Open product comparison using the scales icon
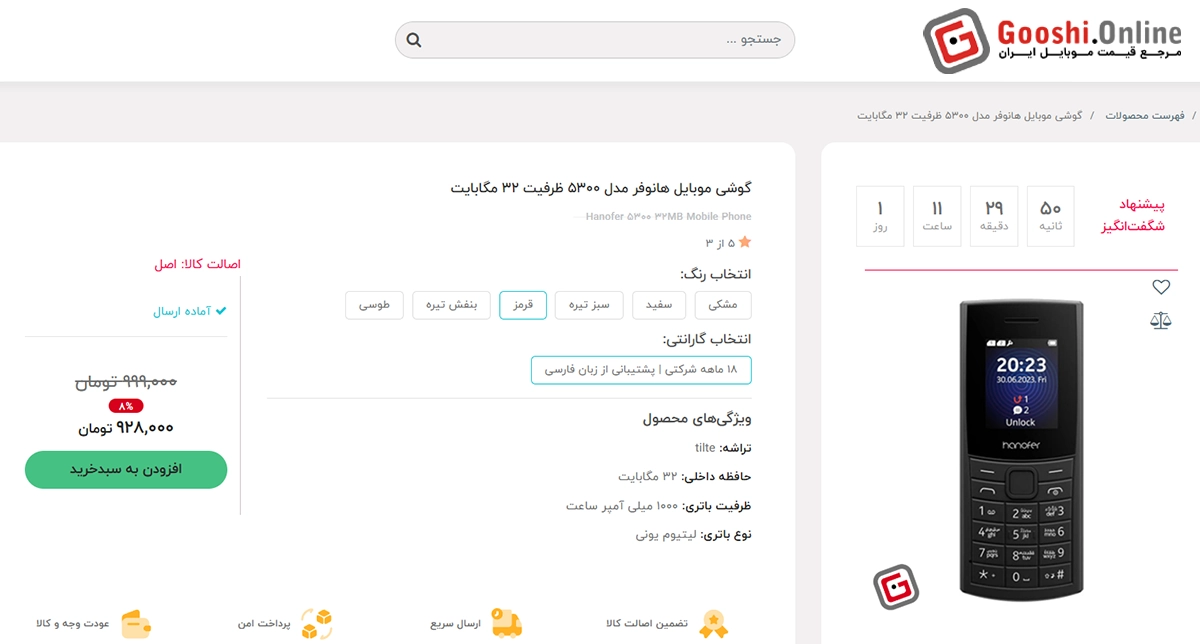This screenshot has height=644, width=1200. point(1161,319)
